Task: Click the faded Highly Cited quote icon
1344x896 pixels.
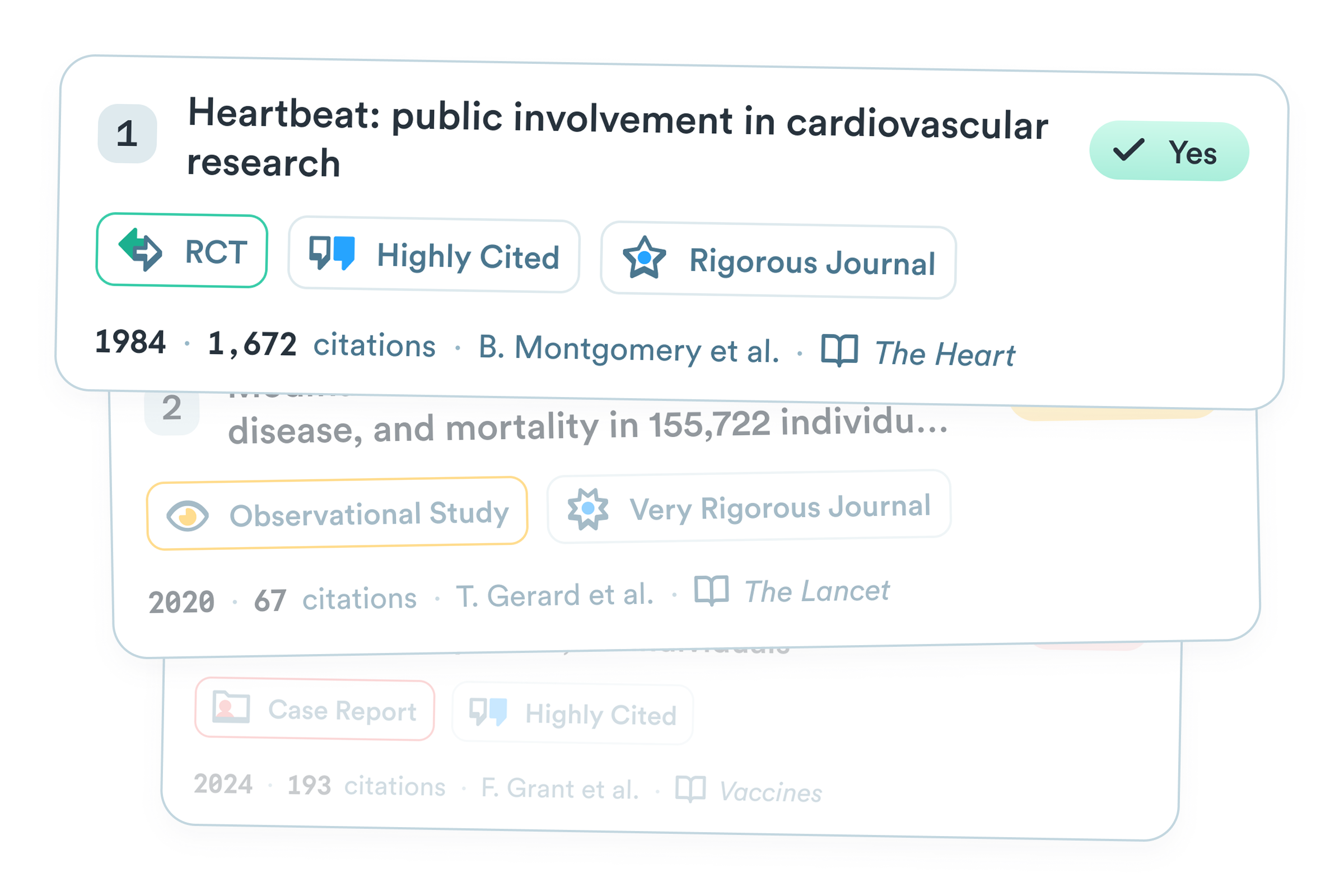Action: point(488,712)
